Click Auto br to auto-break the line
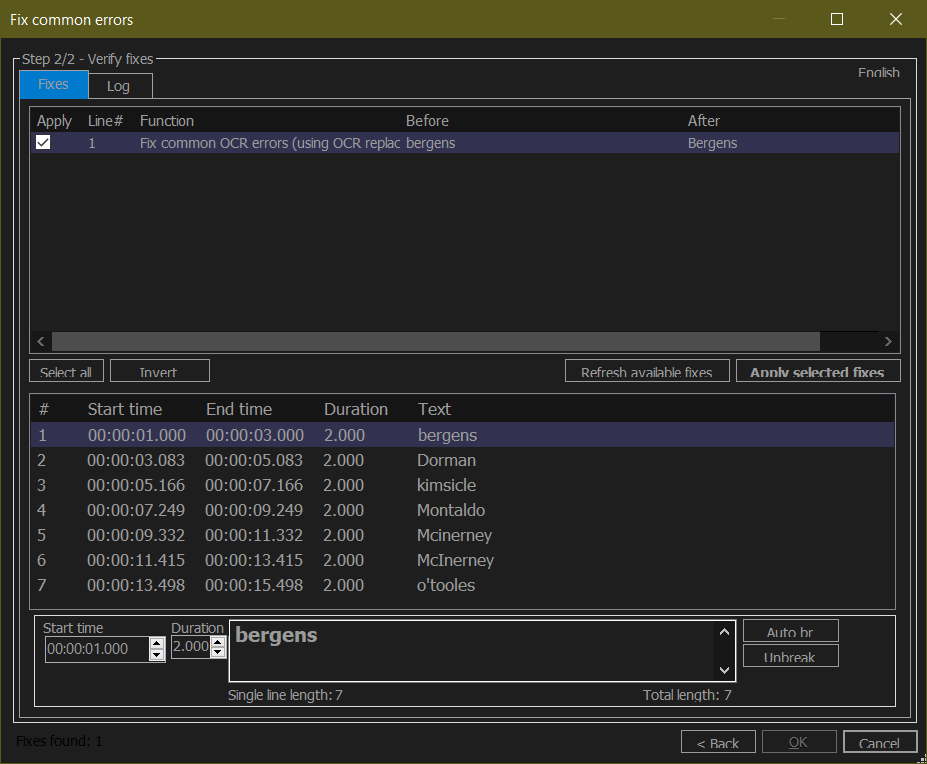Image resolution: width=927 pixels, height=764 pixels. coord(790,630)
